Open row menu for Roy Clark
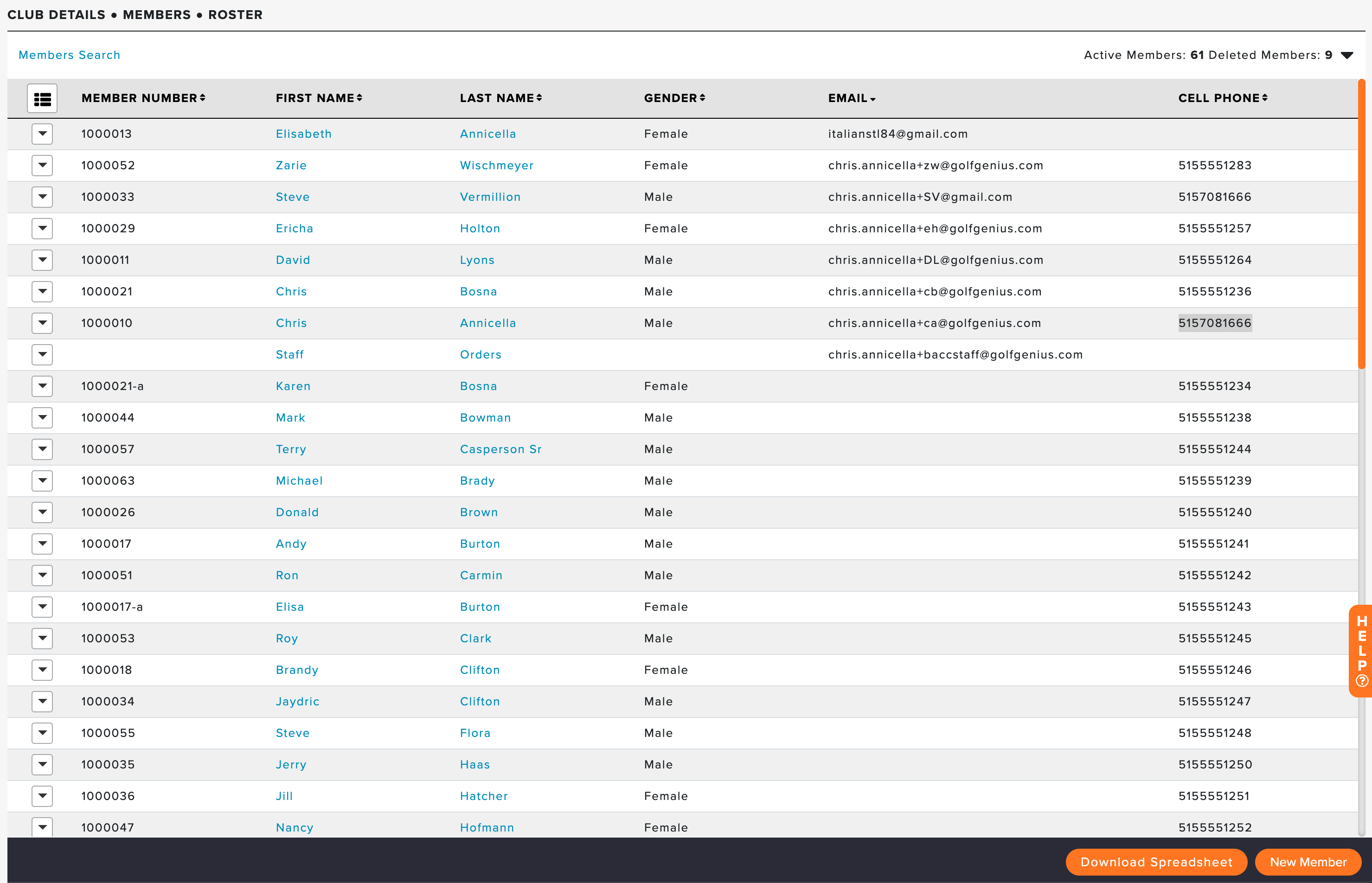The image size is (1372, 883). coord(42,639)
